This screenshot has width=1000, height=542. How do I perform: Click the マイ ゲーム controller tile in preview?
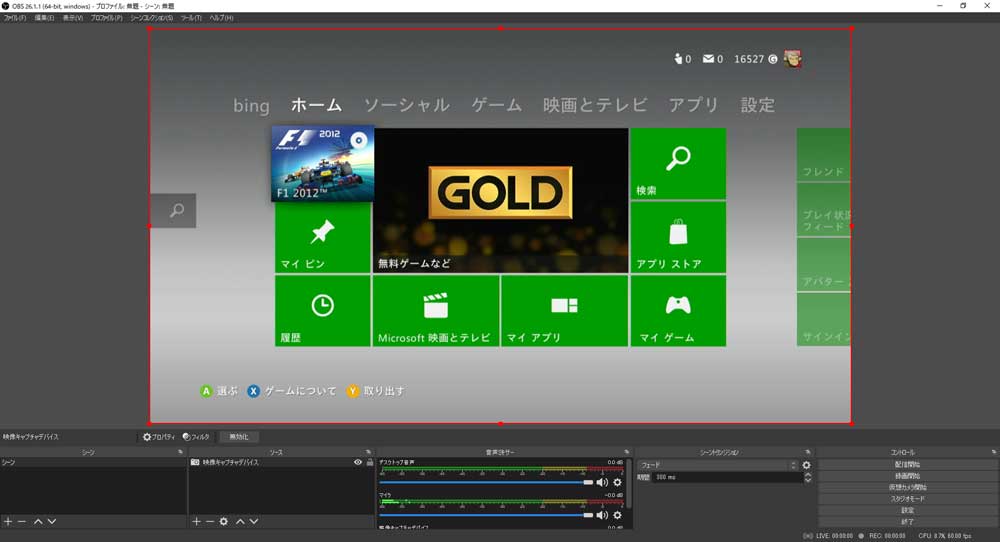(678, 311)
